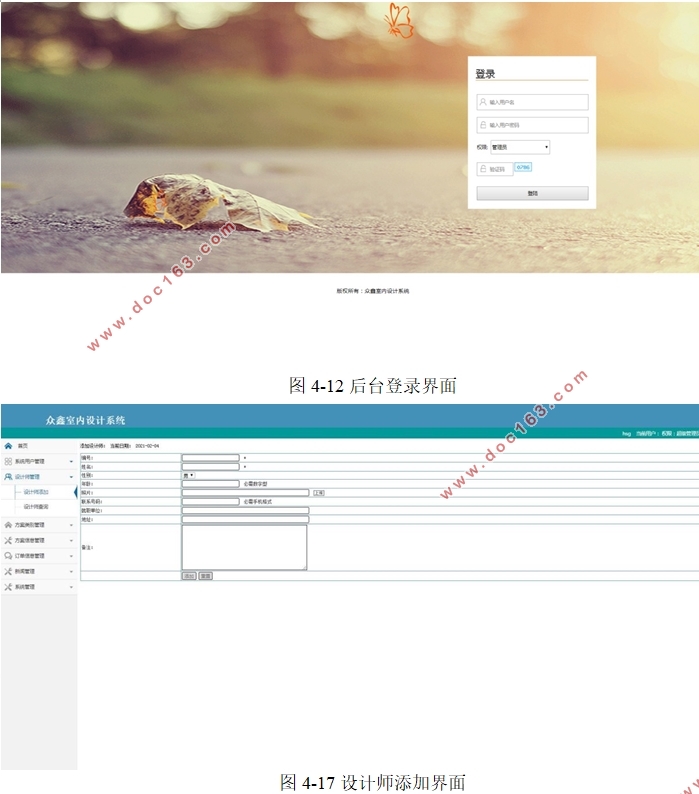Focus the 验证码 captcha input
The width and height of the screenshot is (699, 794).
point(495,169)
